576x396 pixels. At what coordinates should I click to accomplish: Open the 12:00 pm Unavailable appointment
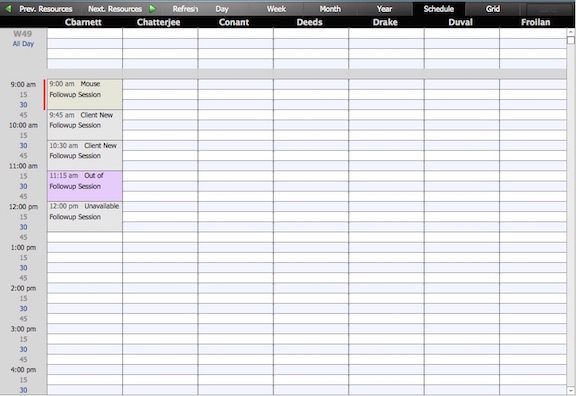coord(85,216)
